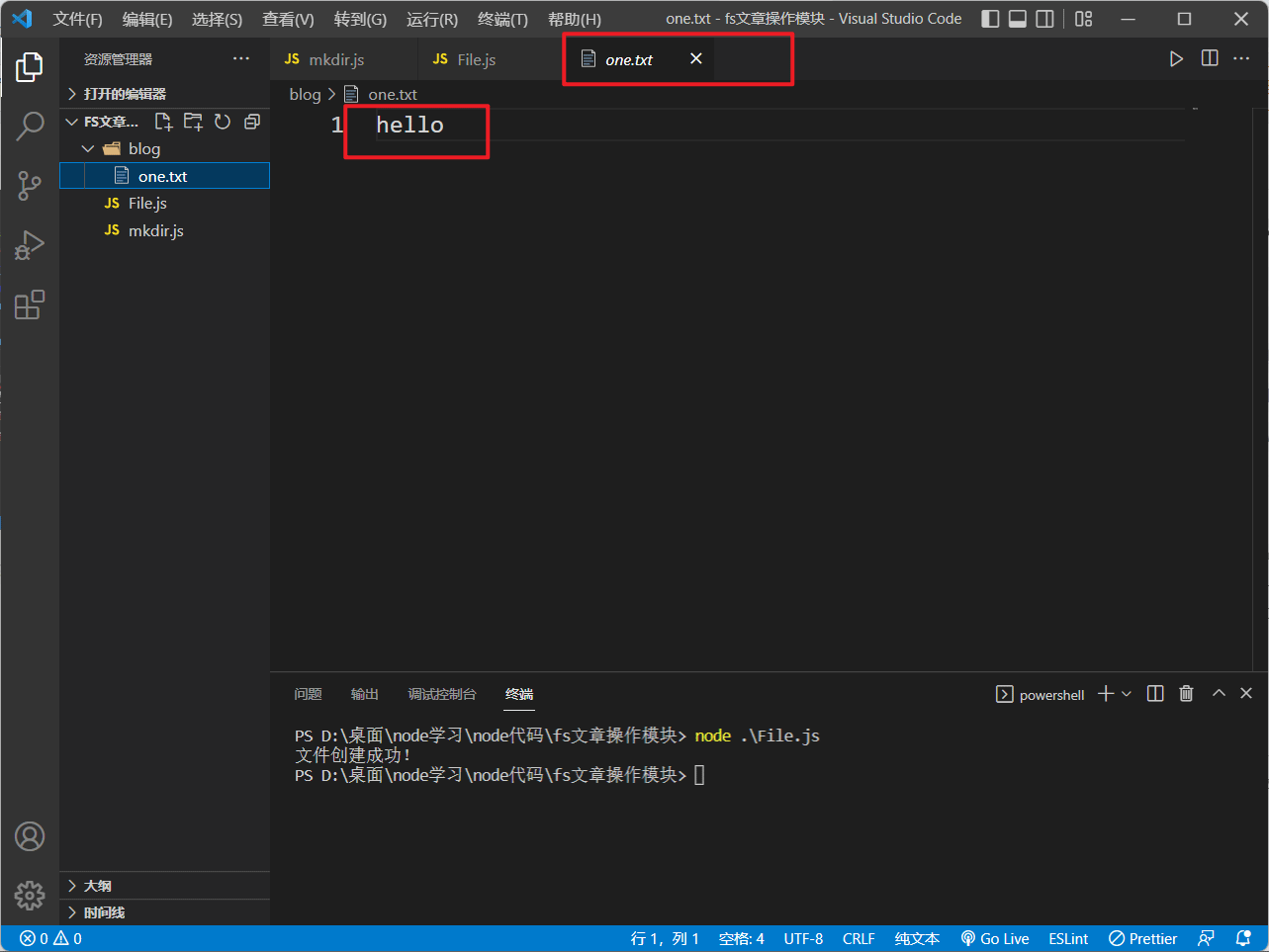
Task: Change end of line CRLF setting
Action: (x=859, y=939)
